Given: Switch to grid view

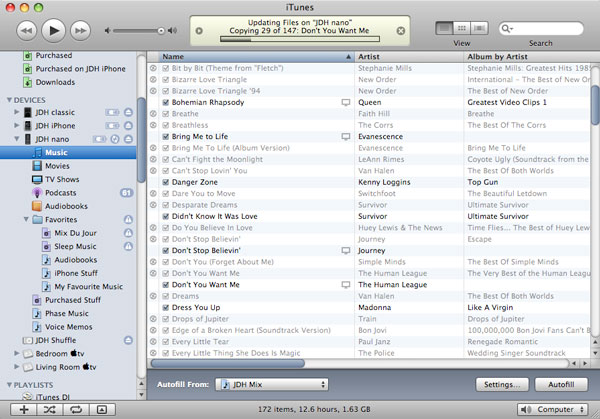Looking at the screenshot, I should (x=462, y=28).
